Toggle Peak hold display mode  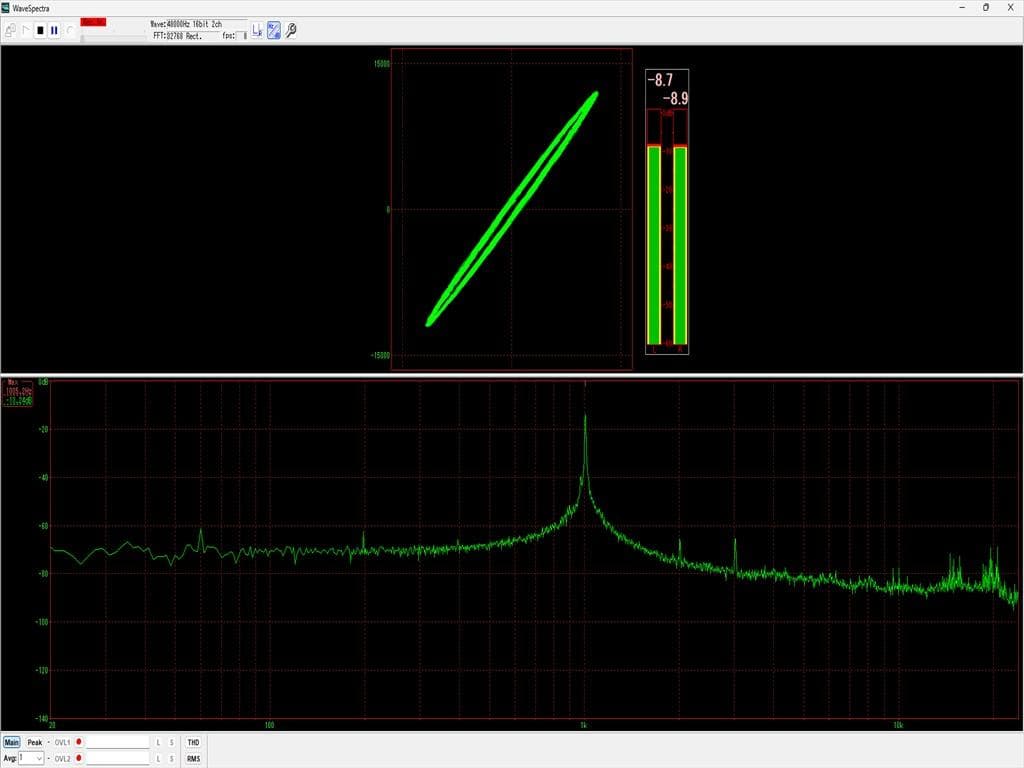(x=35, y=743)
